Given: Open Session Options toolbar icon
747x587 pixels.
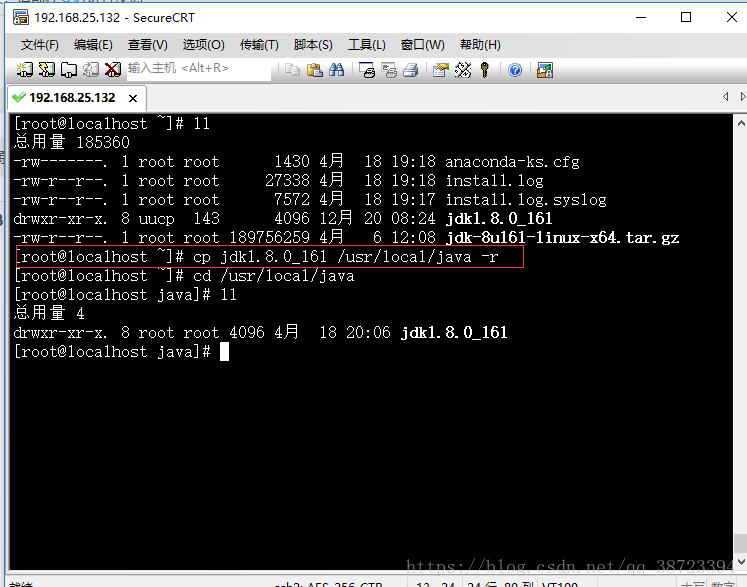Looking at the screenshot, I should 441,70.
